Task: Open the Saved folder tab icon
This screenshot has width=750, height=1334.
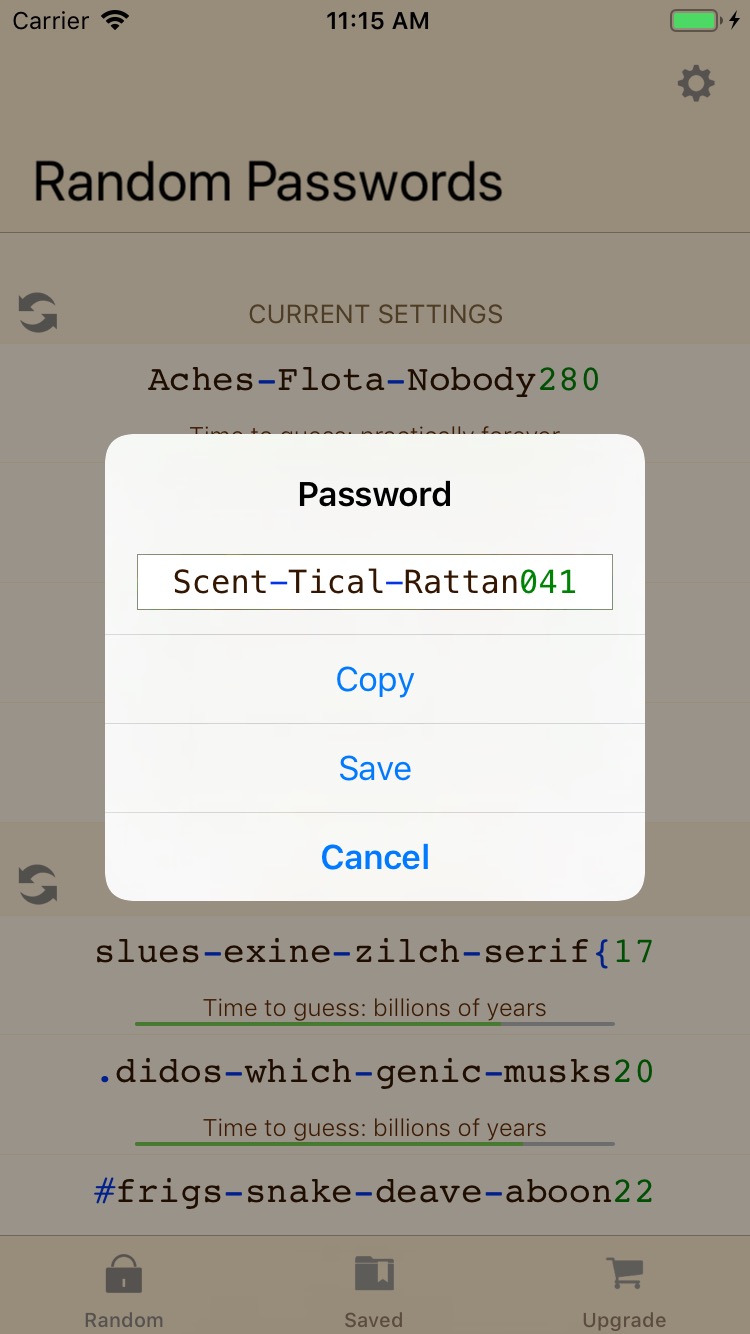Action: (374, 1274)
